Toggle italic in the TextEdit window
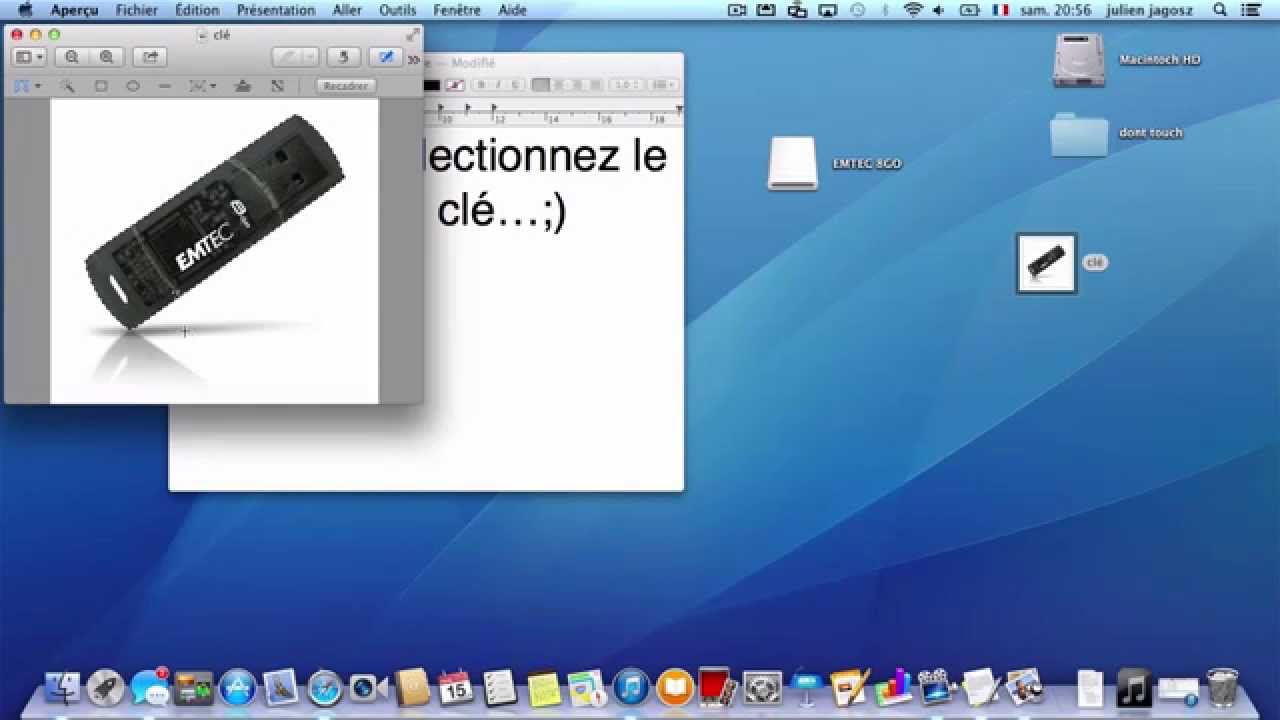The height and width of the screenshot is (720, 1280). [498, 85]
